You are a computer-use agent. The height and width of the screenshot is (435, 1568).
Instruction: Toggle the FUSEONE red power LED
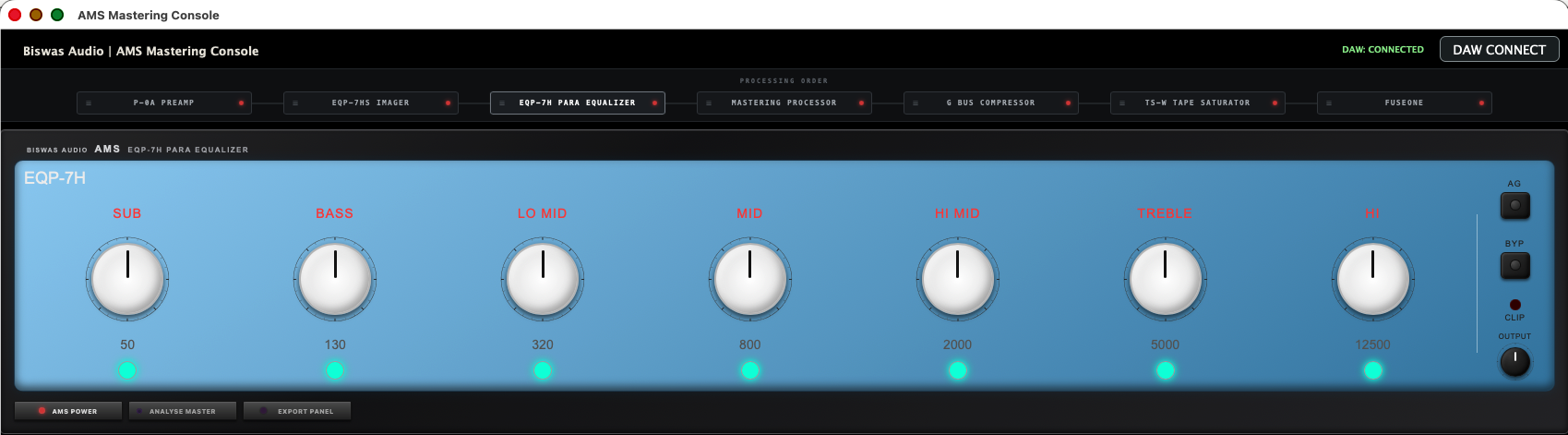1481,103
